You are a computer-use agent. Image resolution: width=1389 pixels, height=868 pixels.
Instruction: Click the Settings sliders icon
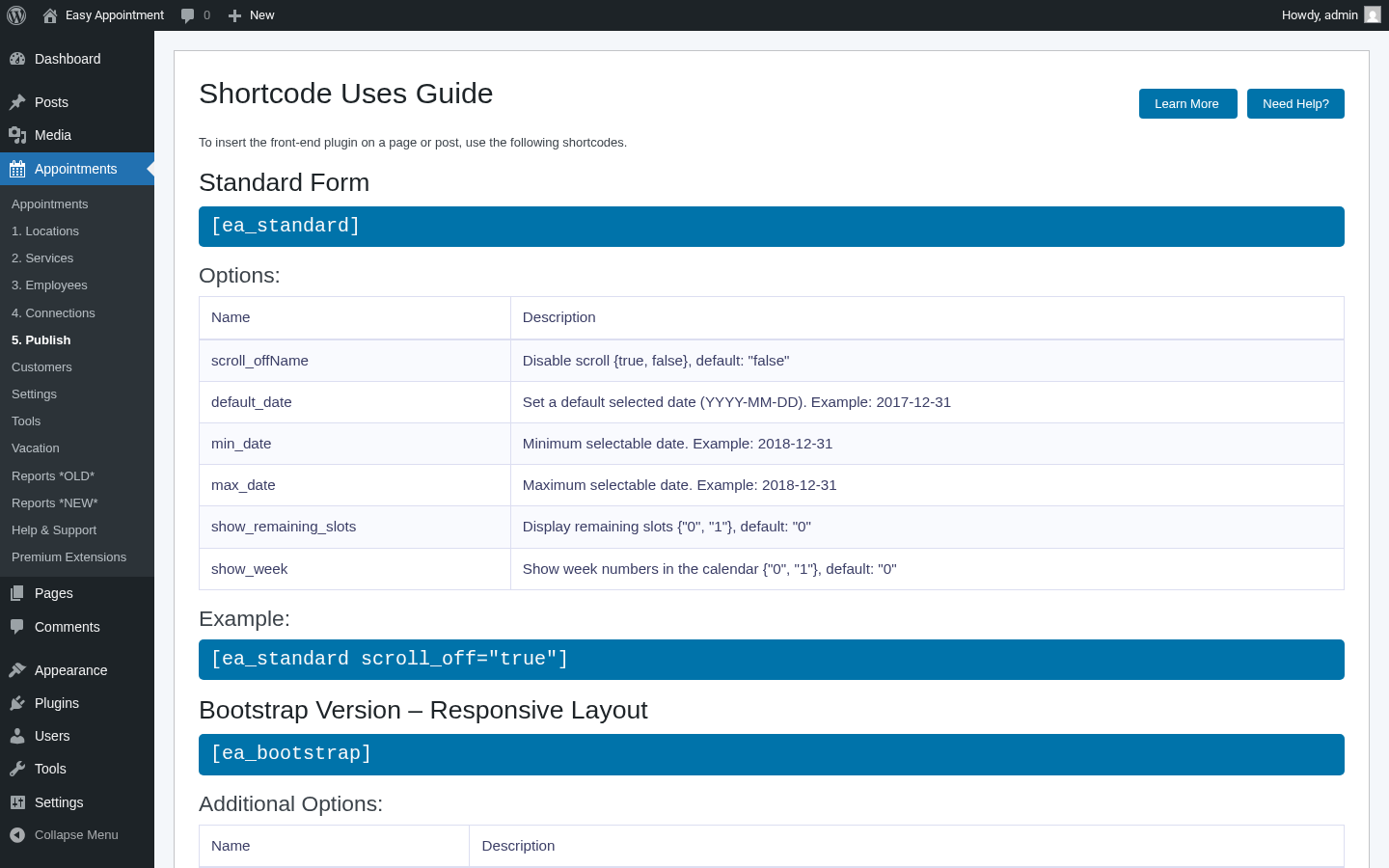click(17, 802)
